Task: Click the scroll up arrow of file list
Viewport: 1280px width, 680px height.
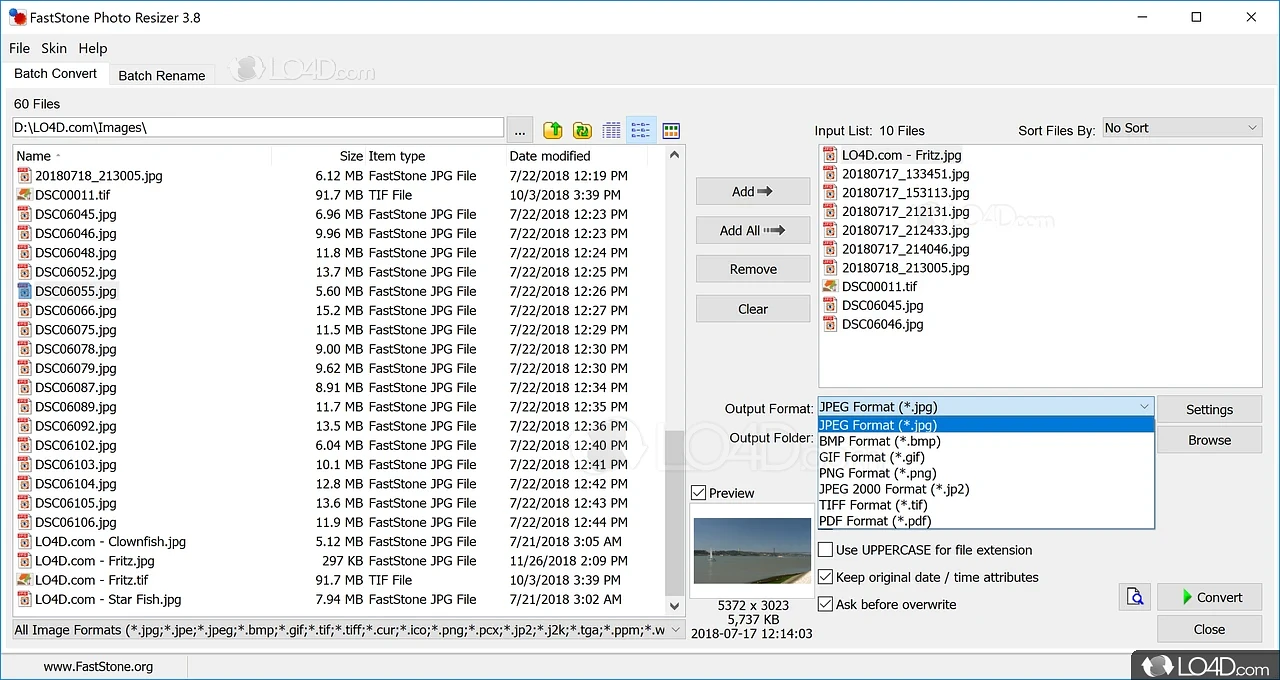Action: point(675,155)
